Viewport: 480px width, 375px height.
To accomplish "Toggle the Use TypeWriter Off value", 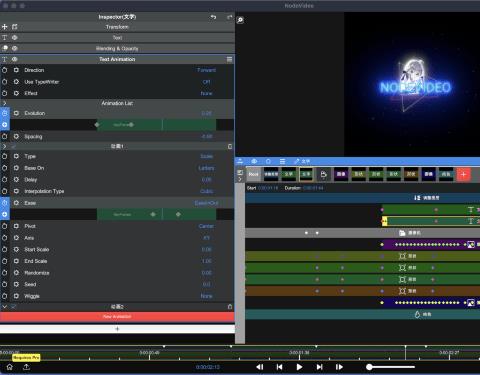I will (206, 82).
